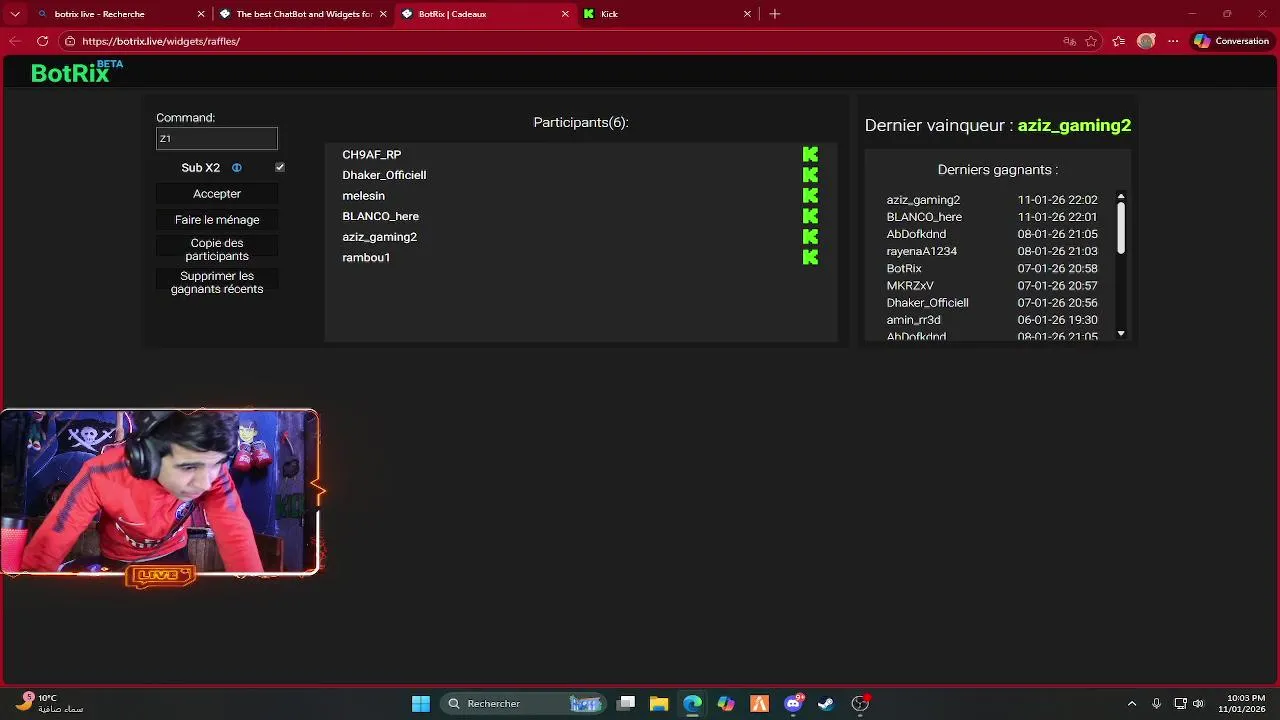Go back with the browser back arrow

14,41
